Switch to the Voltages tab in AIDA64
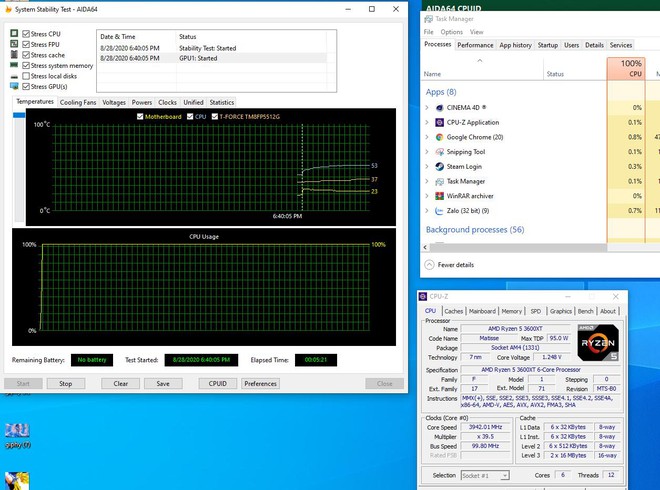 (114, 102)
